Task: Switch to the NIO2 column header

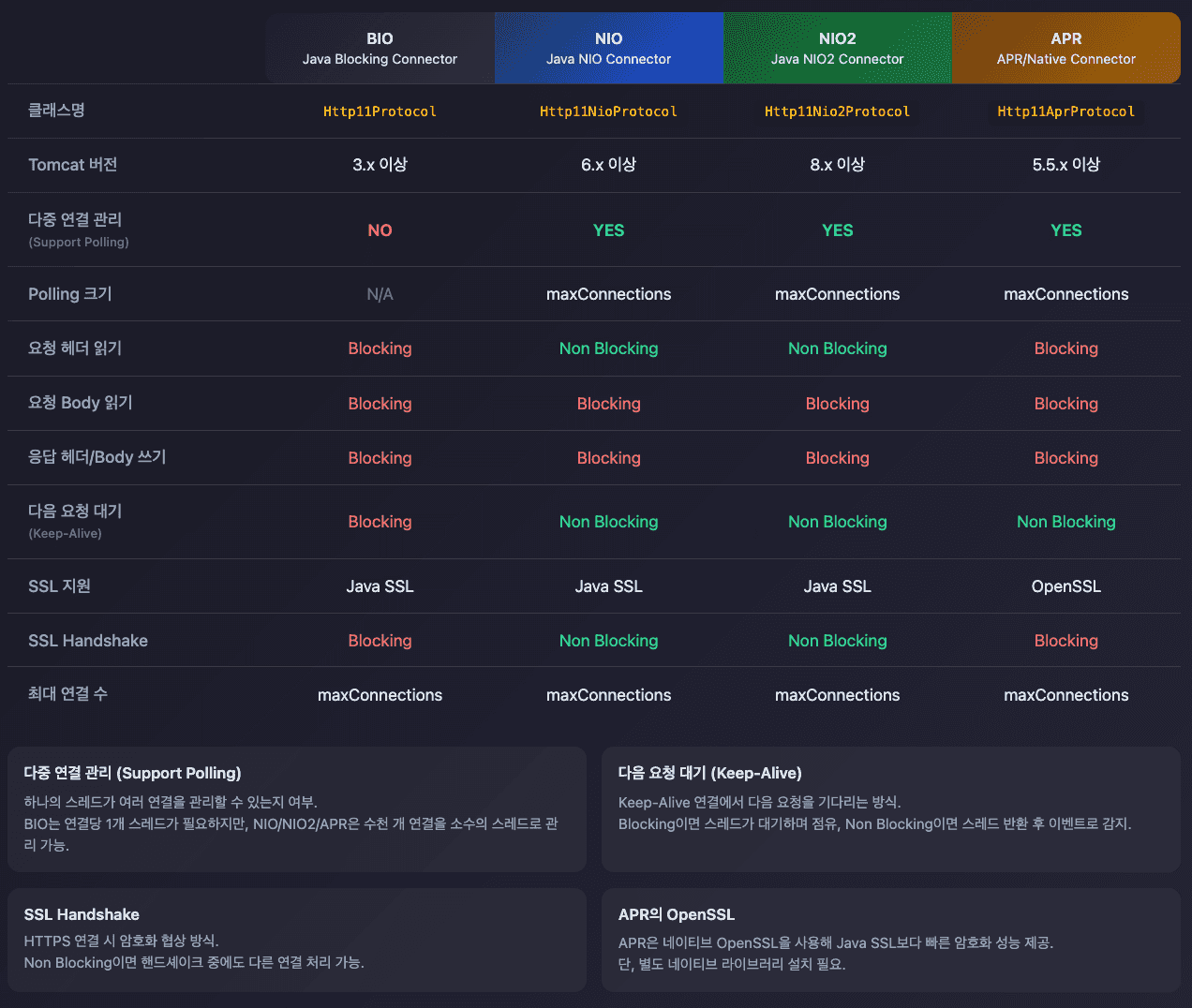Action: (837, 48)
